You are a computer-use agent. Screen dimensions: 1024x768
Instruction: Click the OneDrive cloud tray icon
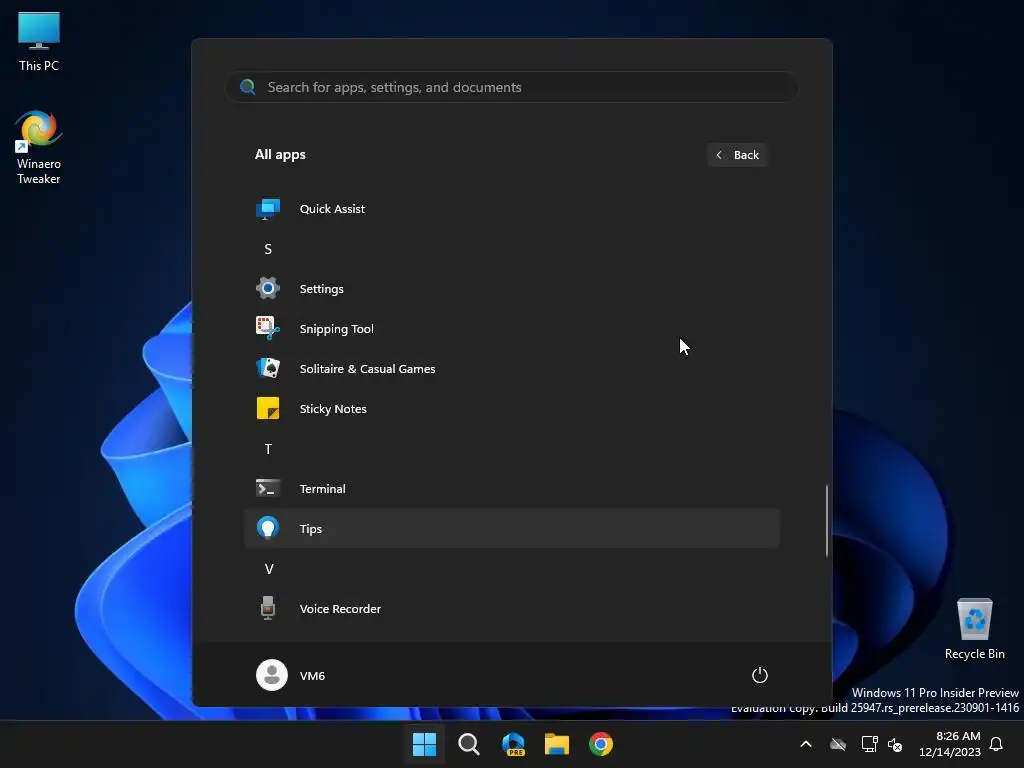838,744
